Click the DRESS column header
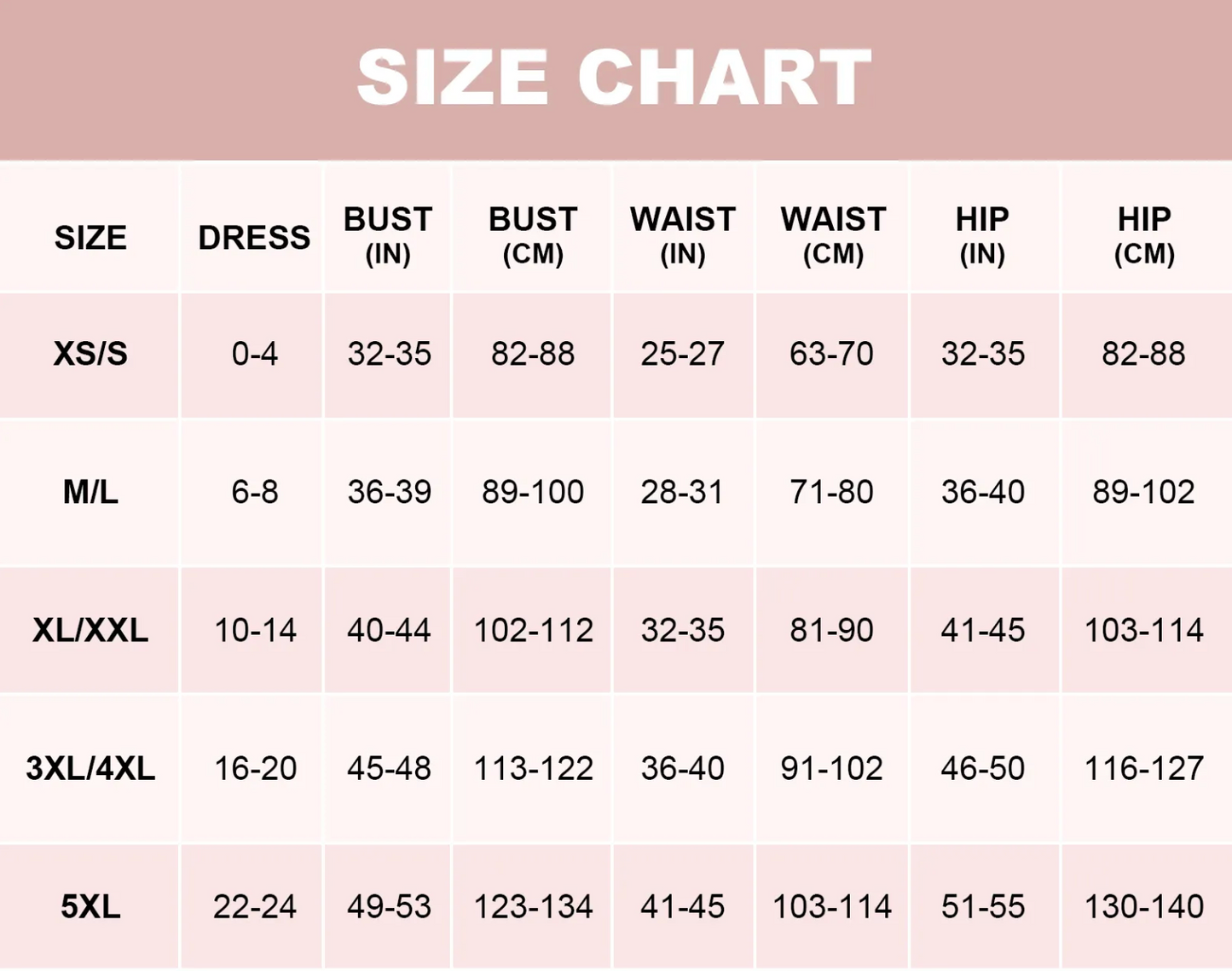1232x971 pixels. tap(254, 237)
